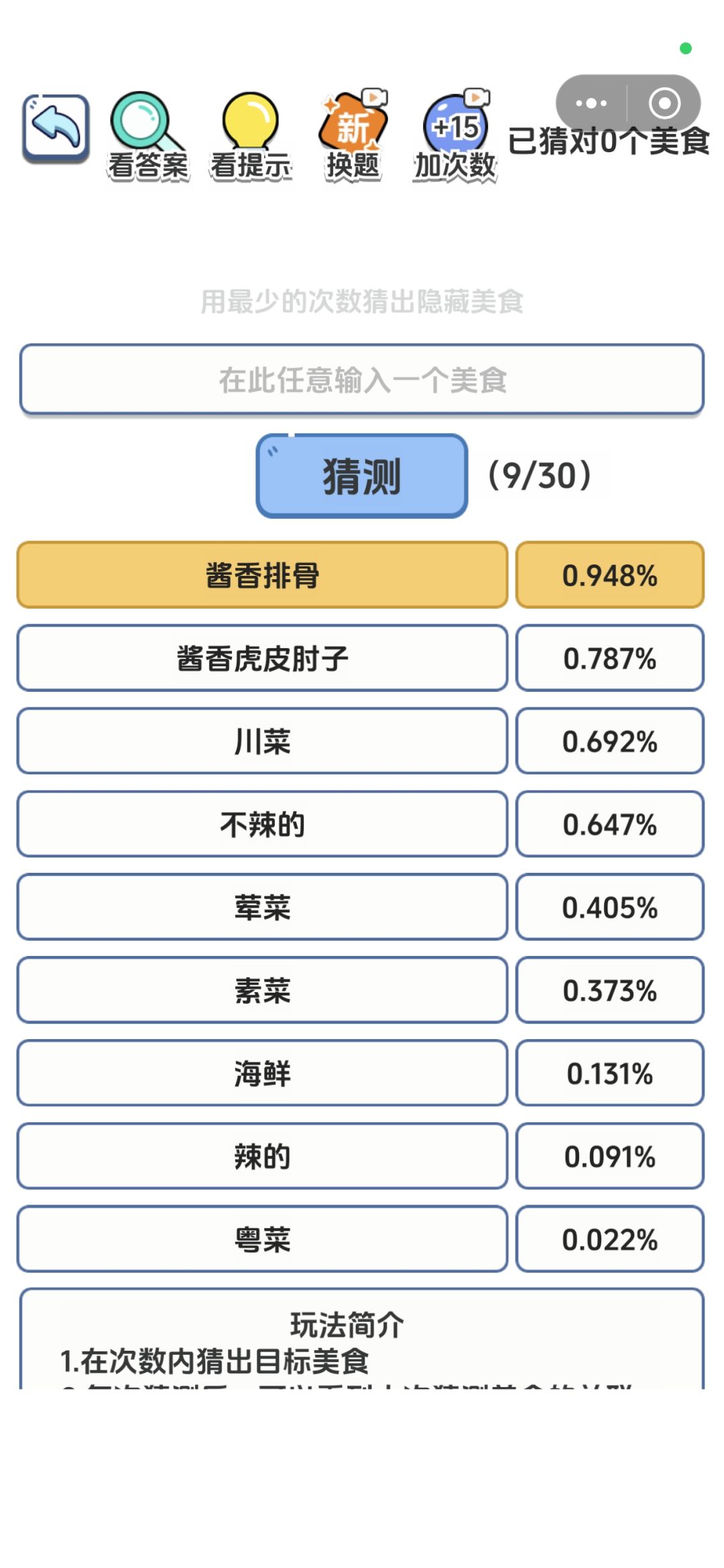The image size is (724, 1568).
Task: Tap the 川菜 guess entry
Action: (x=262, y=741)
